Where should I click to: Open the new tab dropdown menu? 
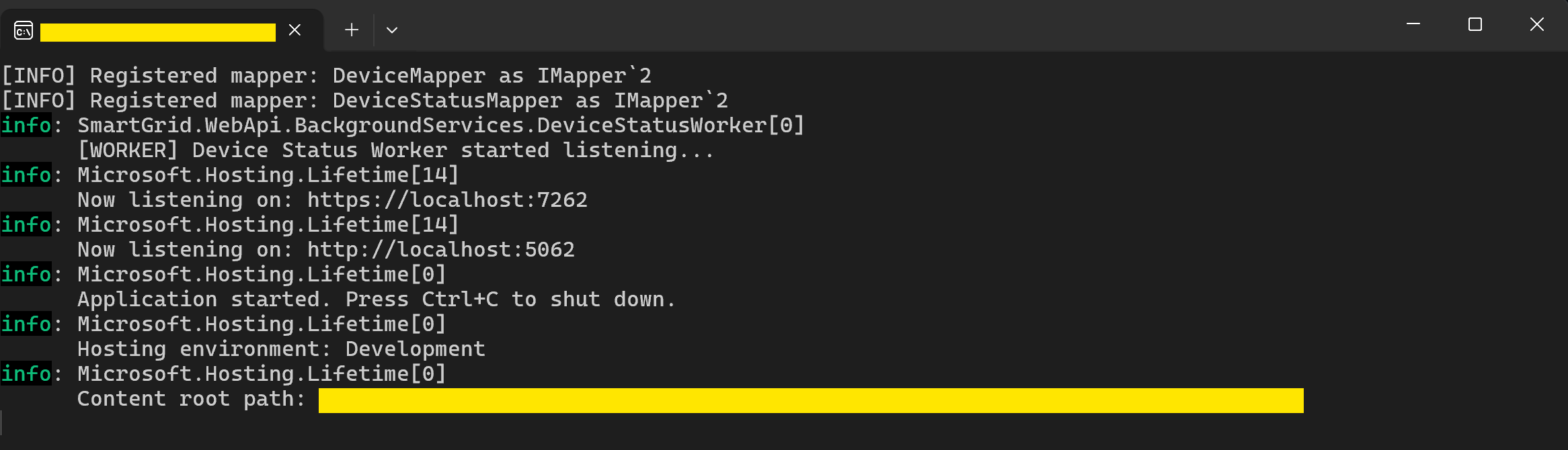pyautogui.click(x=392, y=30)
